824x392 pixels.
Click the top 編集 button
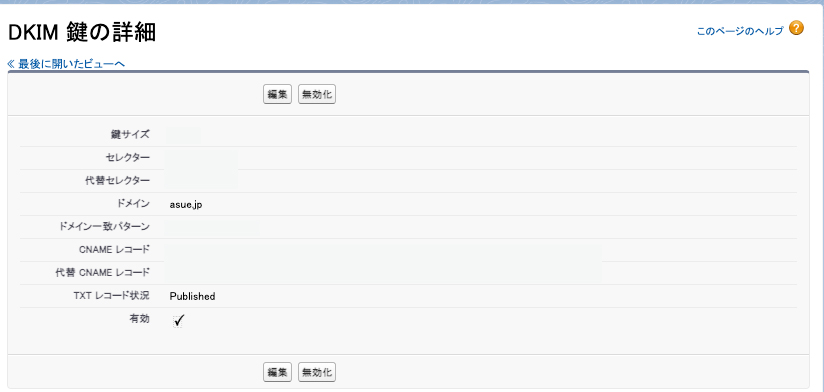tap(277, 95)
